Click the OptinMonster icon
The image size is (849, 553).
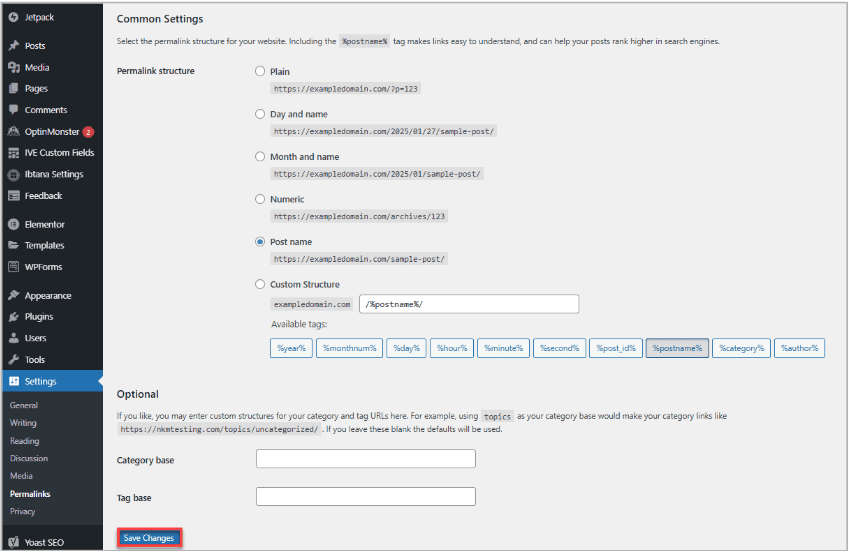14,132
